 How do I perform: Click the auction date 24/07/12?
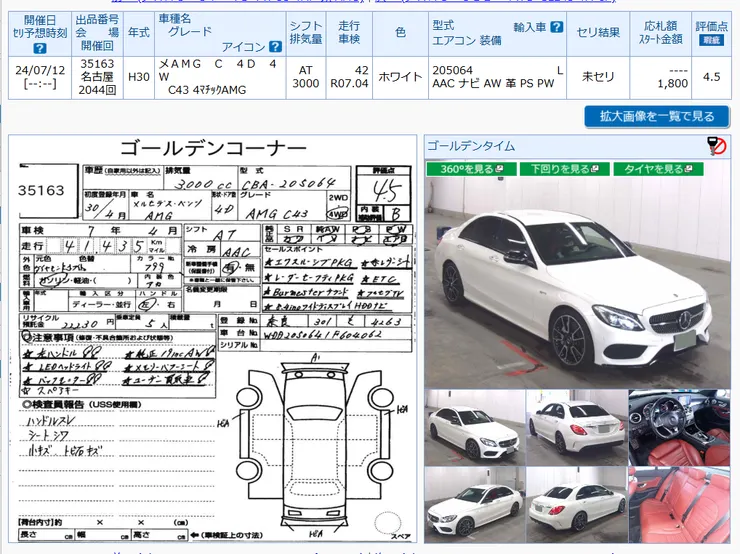40,70
